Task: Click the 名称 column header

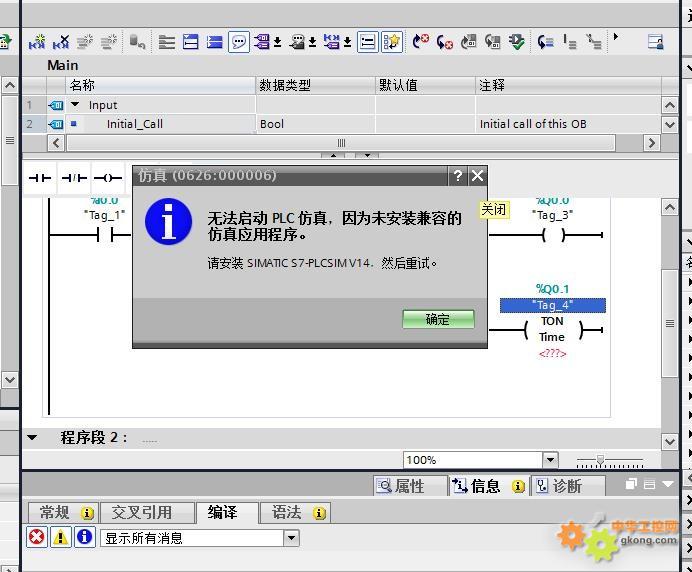Action: (161, 85)
